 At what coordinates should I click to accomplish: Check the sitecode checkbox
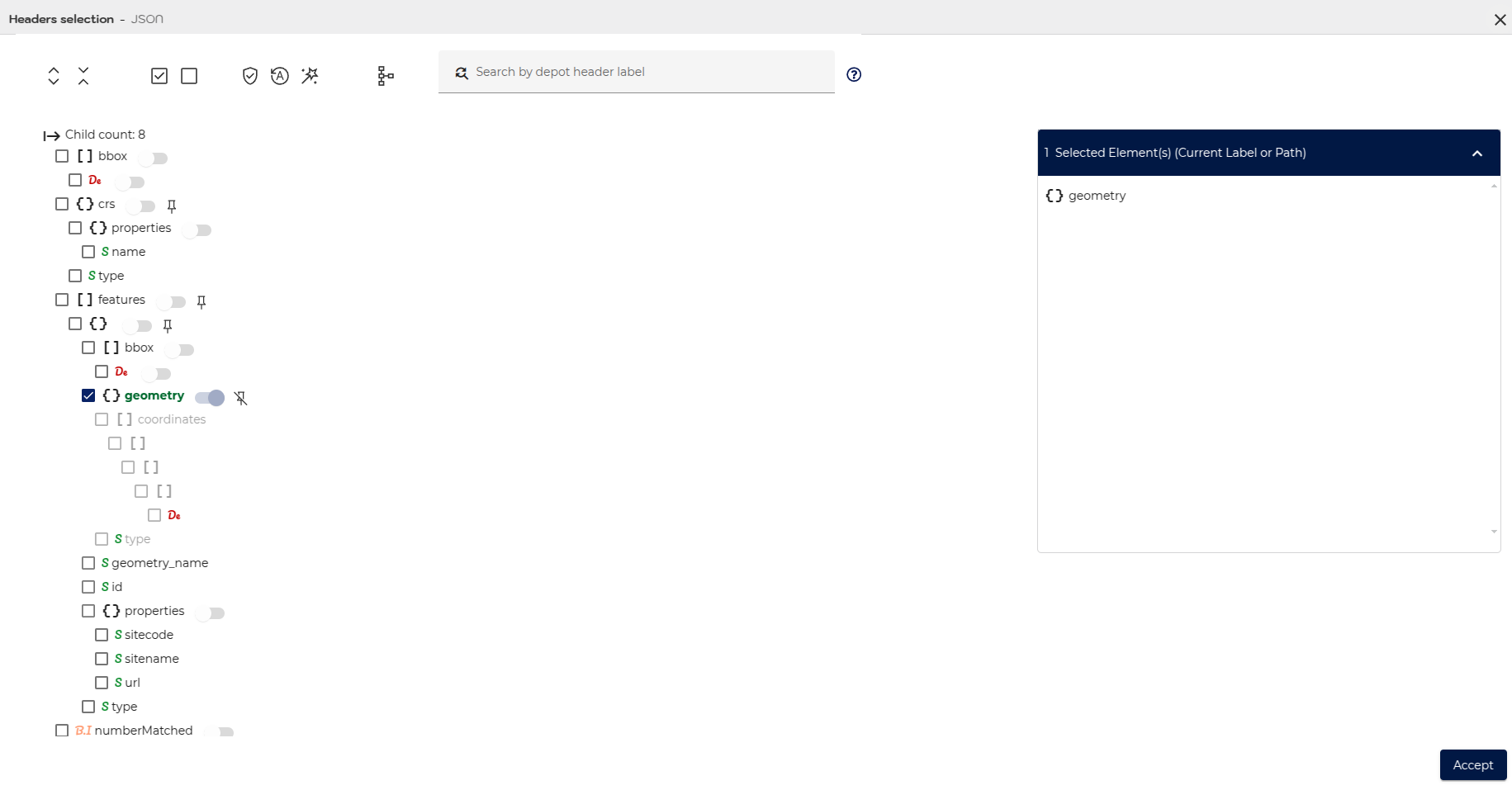pyautogui.click(x=102, y=634)
